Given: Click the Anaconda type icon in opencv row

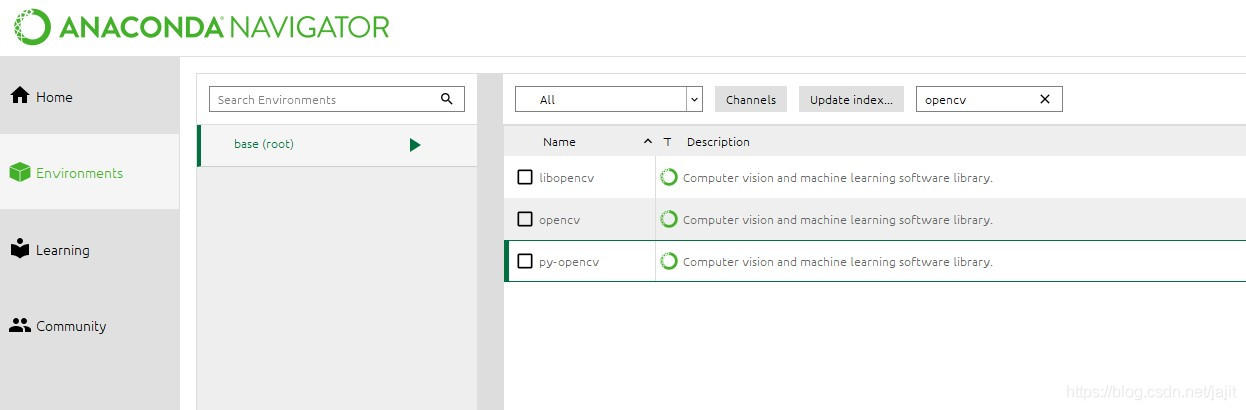Looking at the screenshot, I should 669,219.
